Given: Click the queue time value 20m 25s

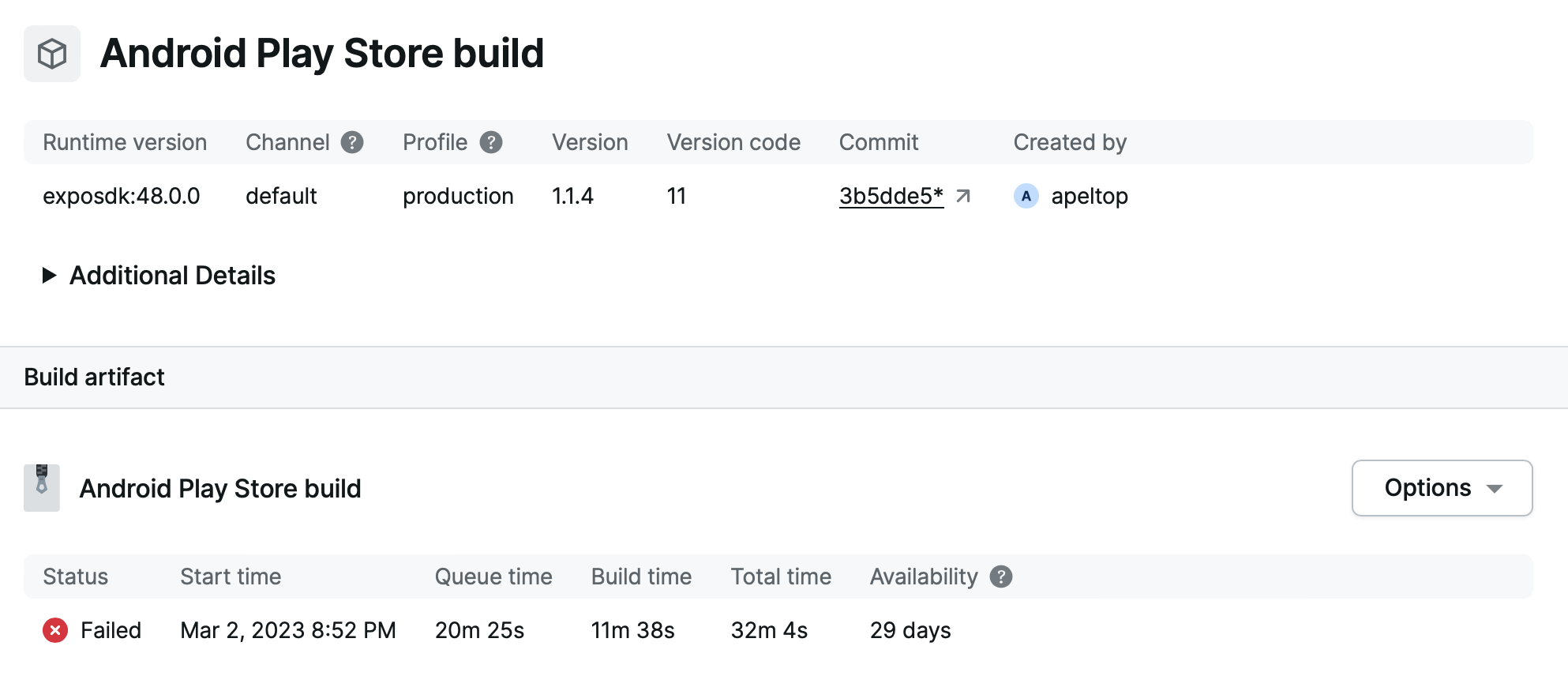Looking at the screenshot, I should [x=479, y=630].
